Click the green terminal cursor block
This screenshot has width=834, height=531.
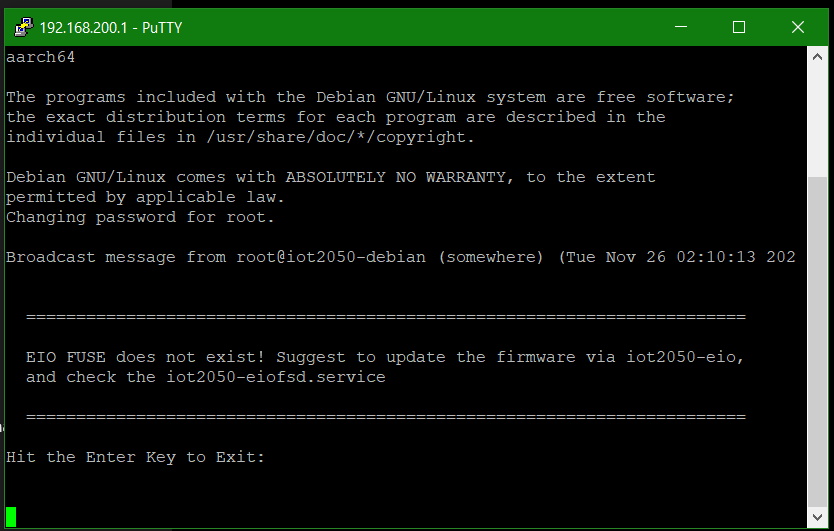tap(11, 516)
